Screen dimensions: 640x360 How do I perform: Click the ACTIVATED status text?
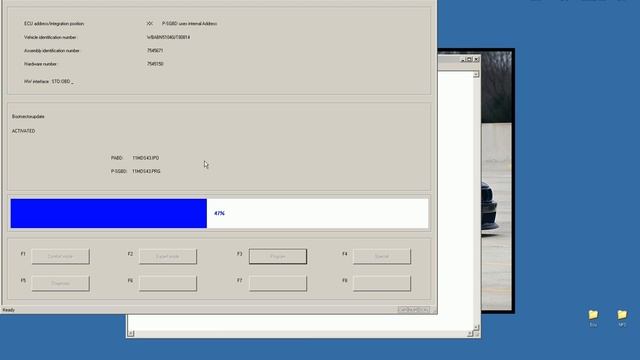click(x=23, y=131)
